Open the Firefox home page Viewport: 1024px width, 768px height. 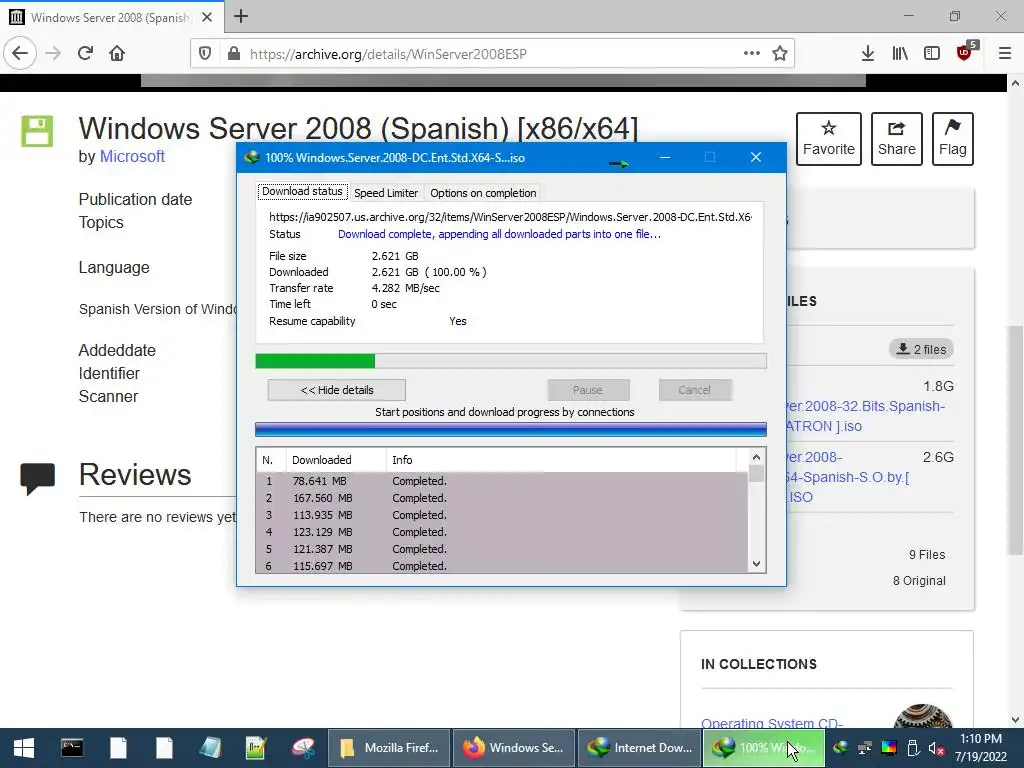click(117, 53)
